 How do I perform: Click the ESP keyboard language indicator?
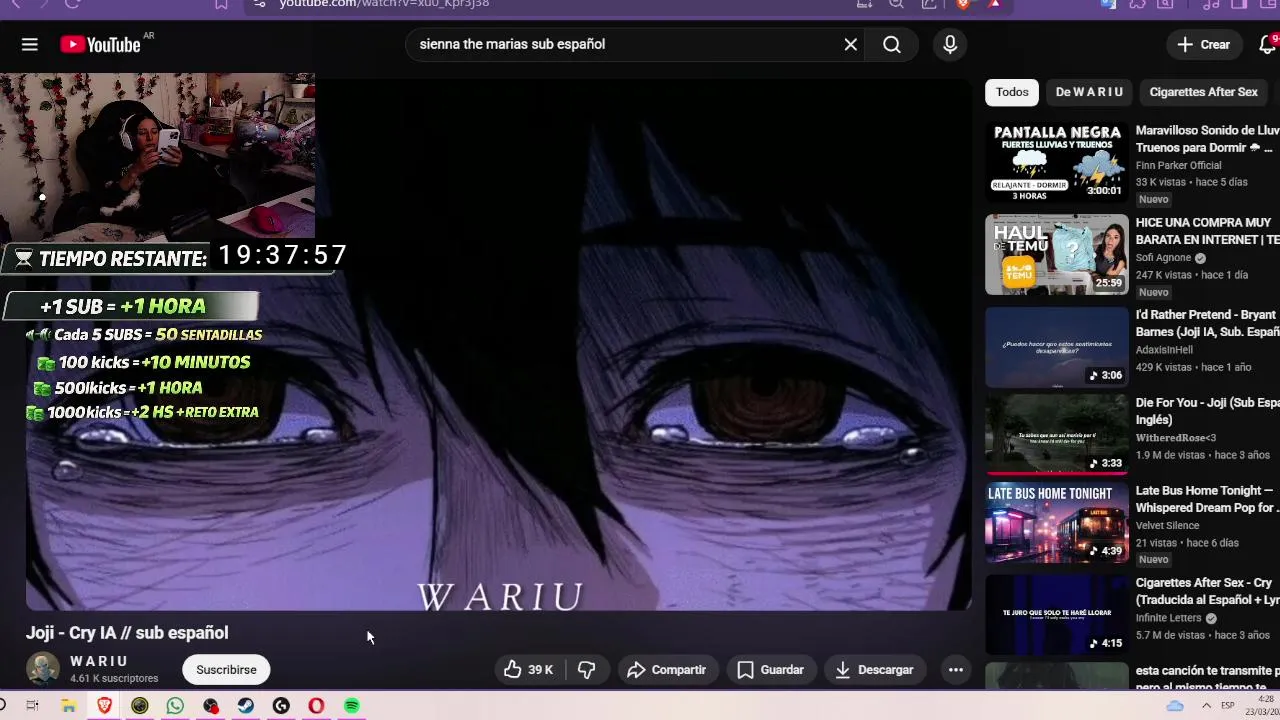pyautogui.click(x=1227, y=706)
